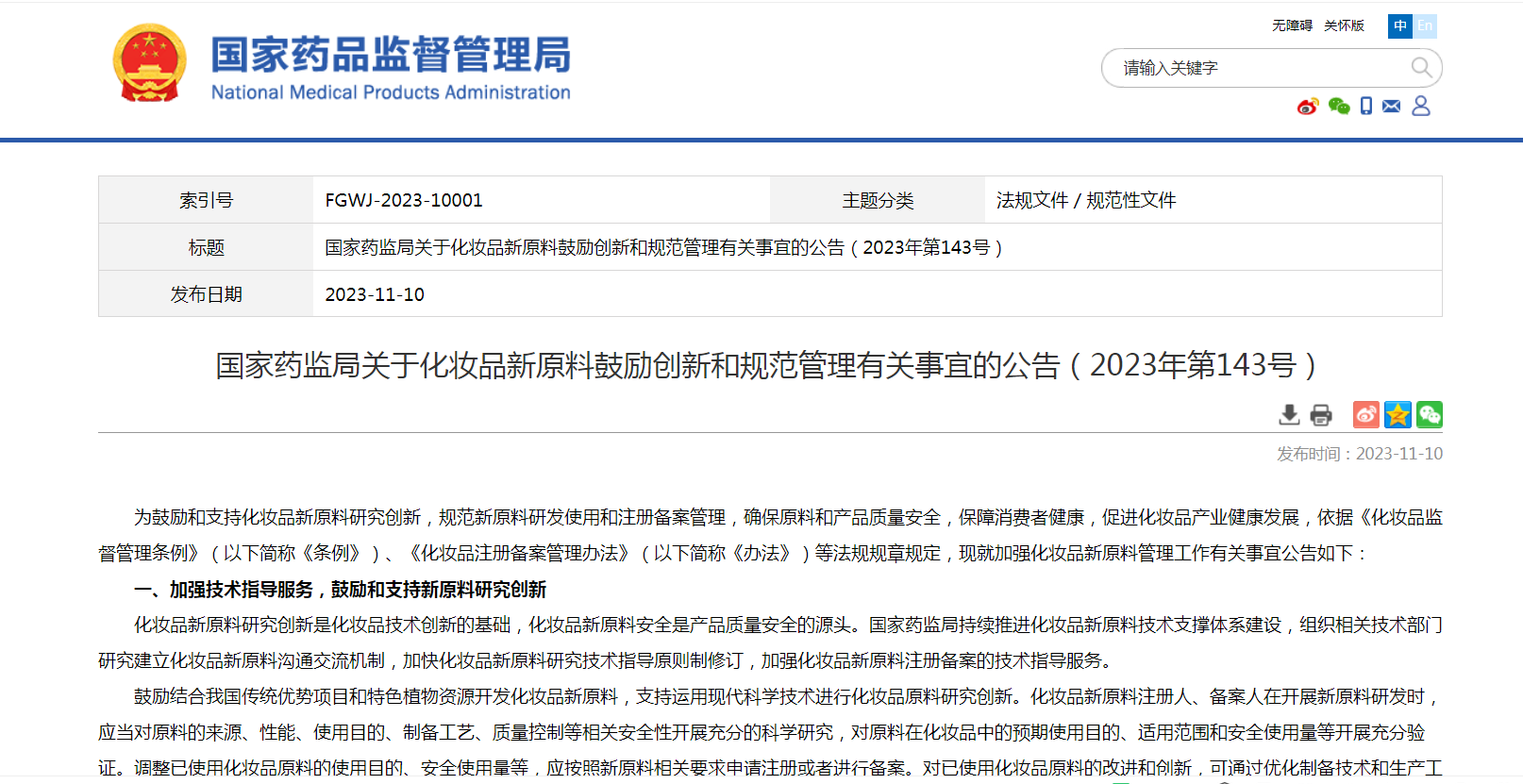Click the 标题 label cell
Image resolution: width=1523 pixels, height=784 pixels.
(206, 247)
